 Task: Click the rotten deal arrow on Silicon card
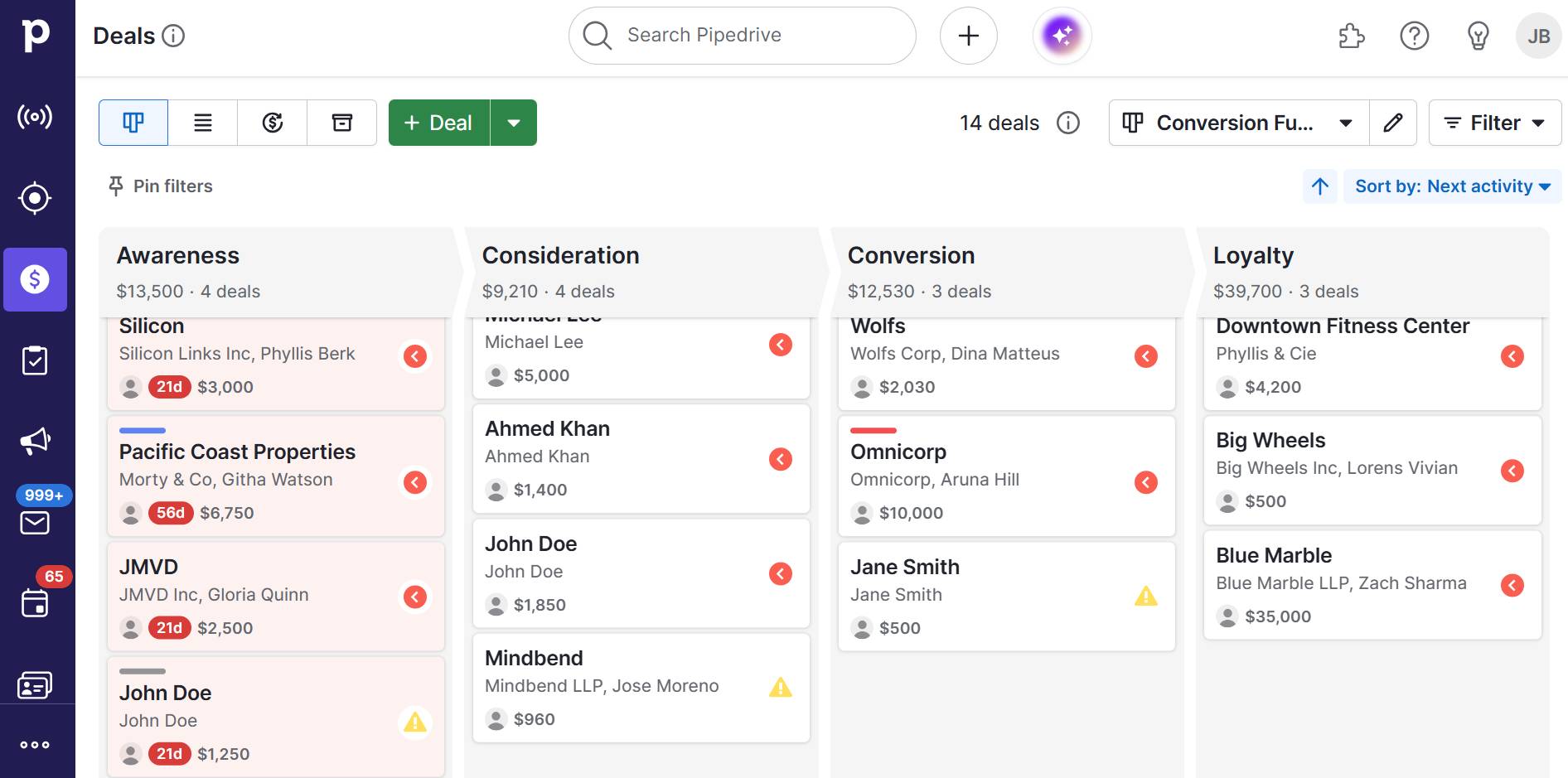415,356
